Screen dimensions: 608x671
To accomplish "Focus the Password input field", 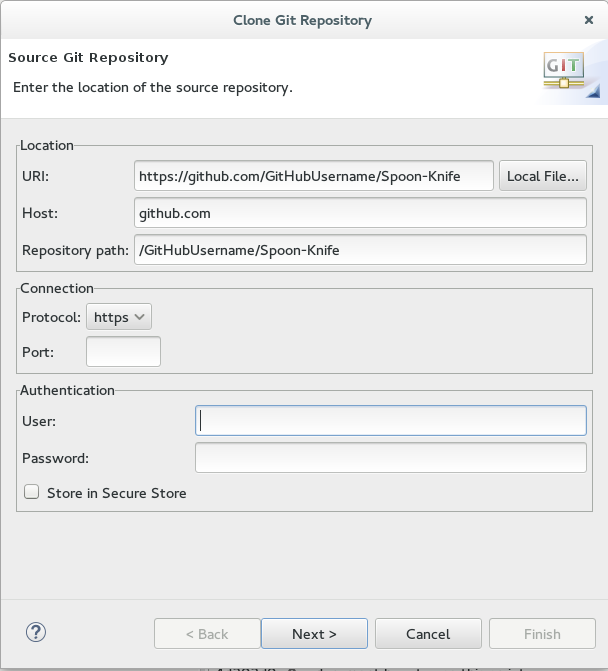I will pyautogui.click(x=391, y=458).
